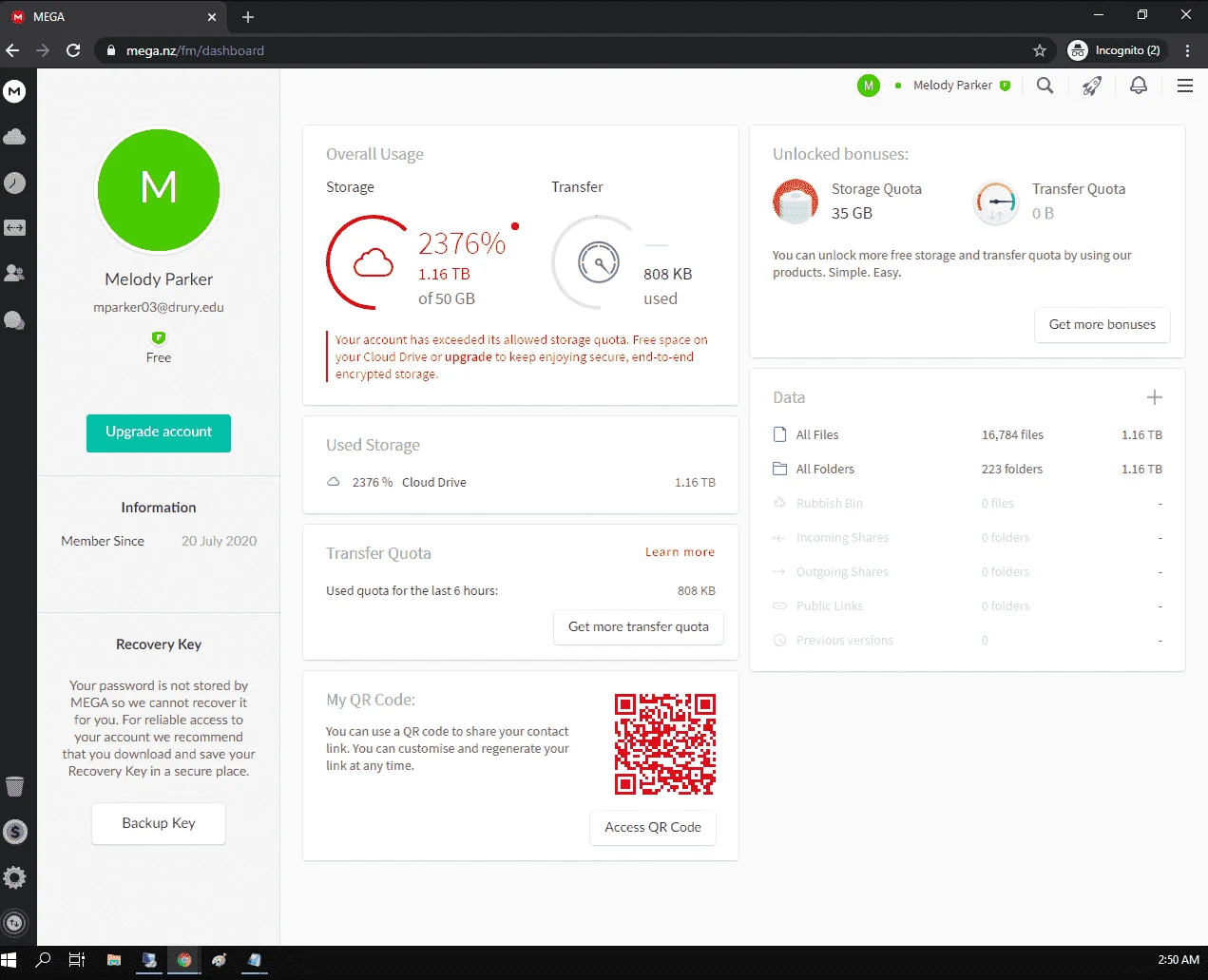Click the Transfer Quota bonus icon
The height and width of the screenshot is (980, 1208).
(996, 202)
